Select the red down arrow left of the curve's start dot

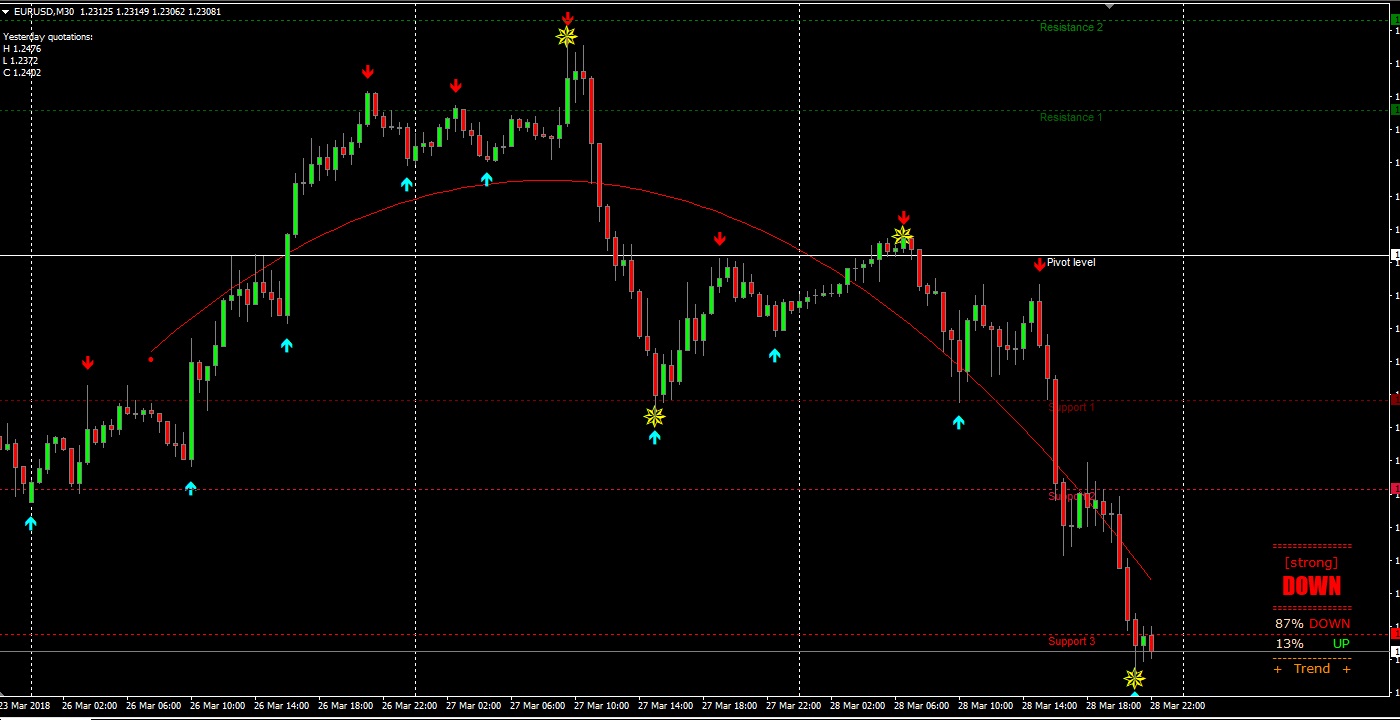(88, 362)
